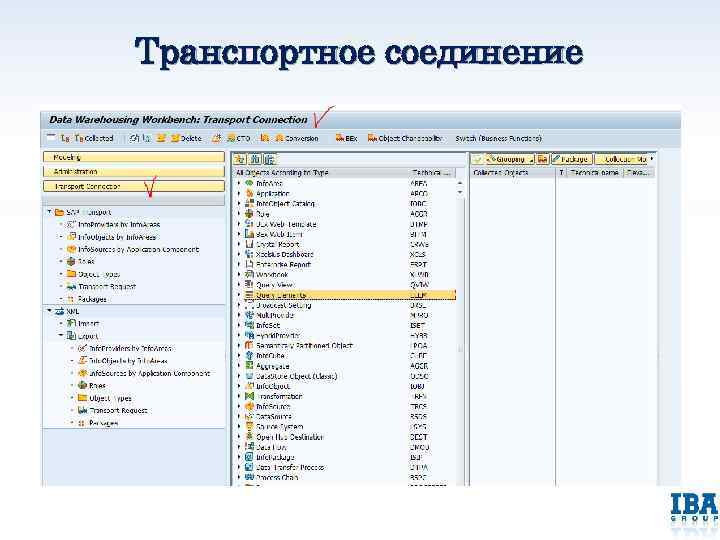Open the Modeling panel button
The height and width of the screenshot is (540, 720).
pos(134,157)
